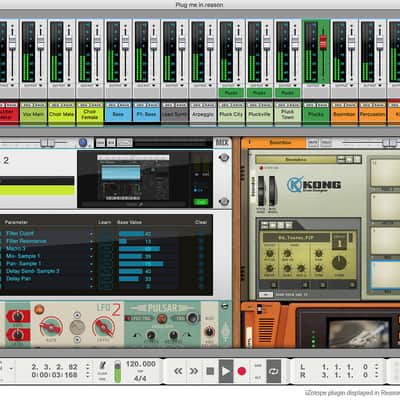This screenshot has height=400, width=400.
Task: Turn the LFO 2 Rate knob
Action: coord(51,326)
